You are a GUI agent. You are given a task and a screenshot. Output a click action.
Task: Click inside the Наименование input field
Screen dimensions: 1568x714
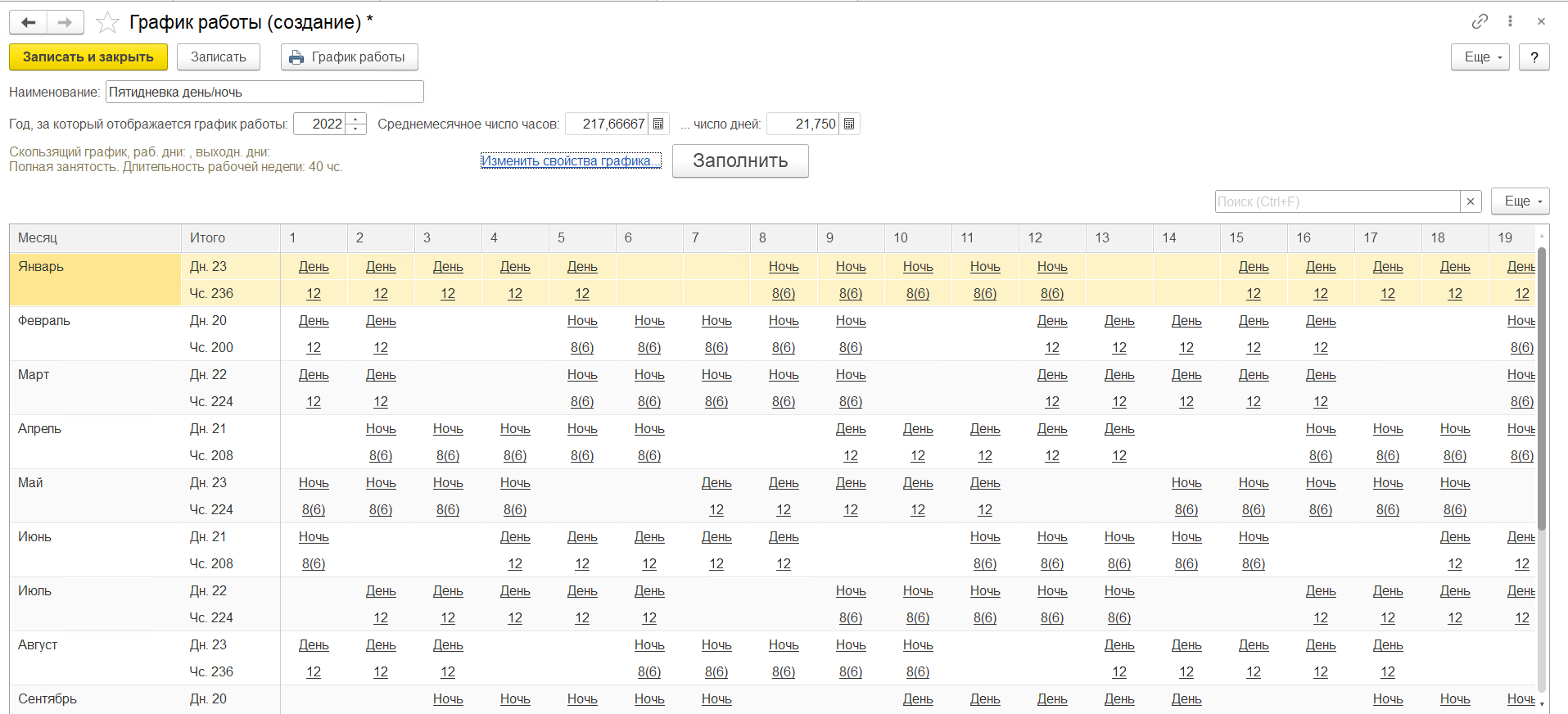click(264, 92)
